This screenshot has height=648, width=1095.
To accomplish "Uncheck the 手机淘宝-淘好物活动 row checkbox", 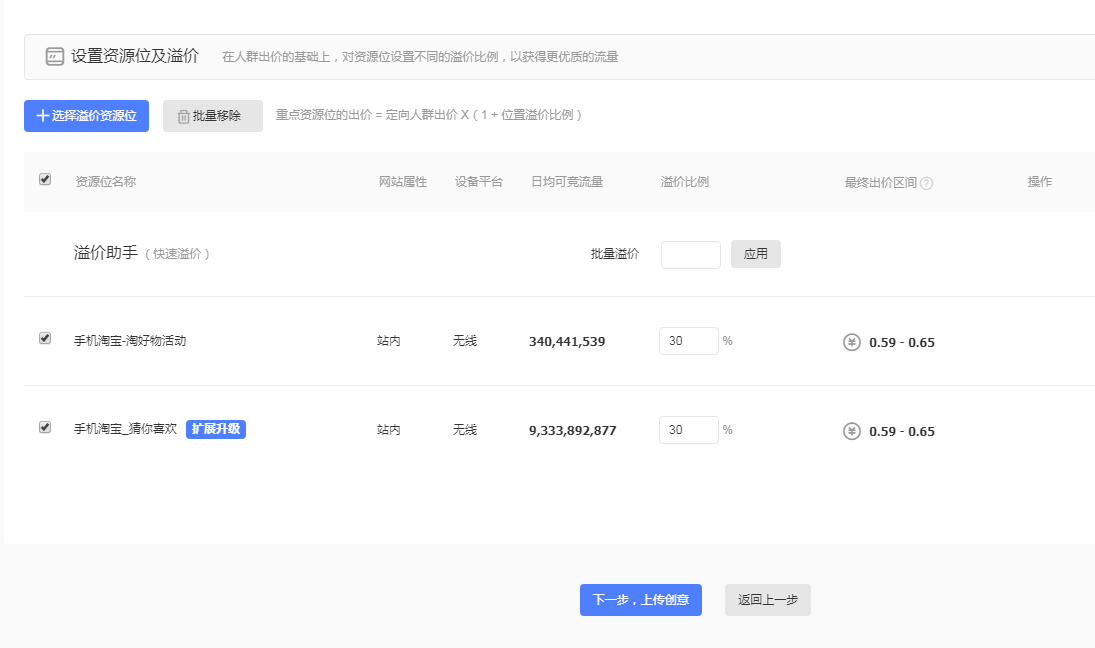I will [45, 339].
